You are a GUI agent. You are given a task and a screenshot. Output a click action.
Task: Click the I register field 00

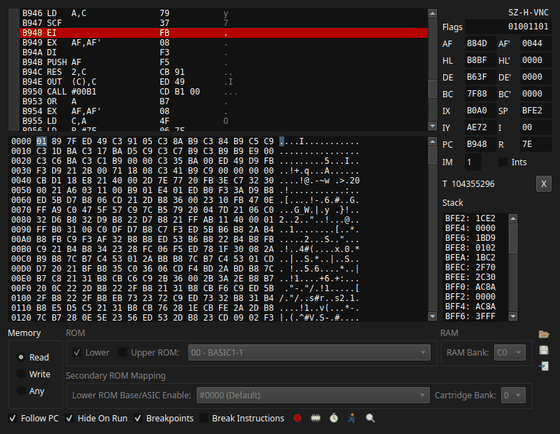[536, 127]
